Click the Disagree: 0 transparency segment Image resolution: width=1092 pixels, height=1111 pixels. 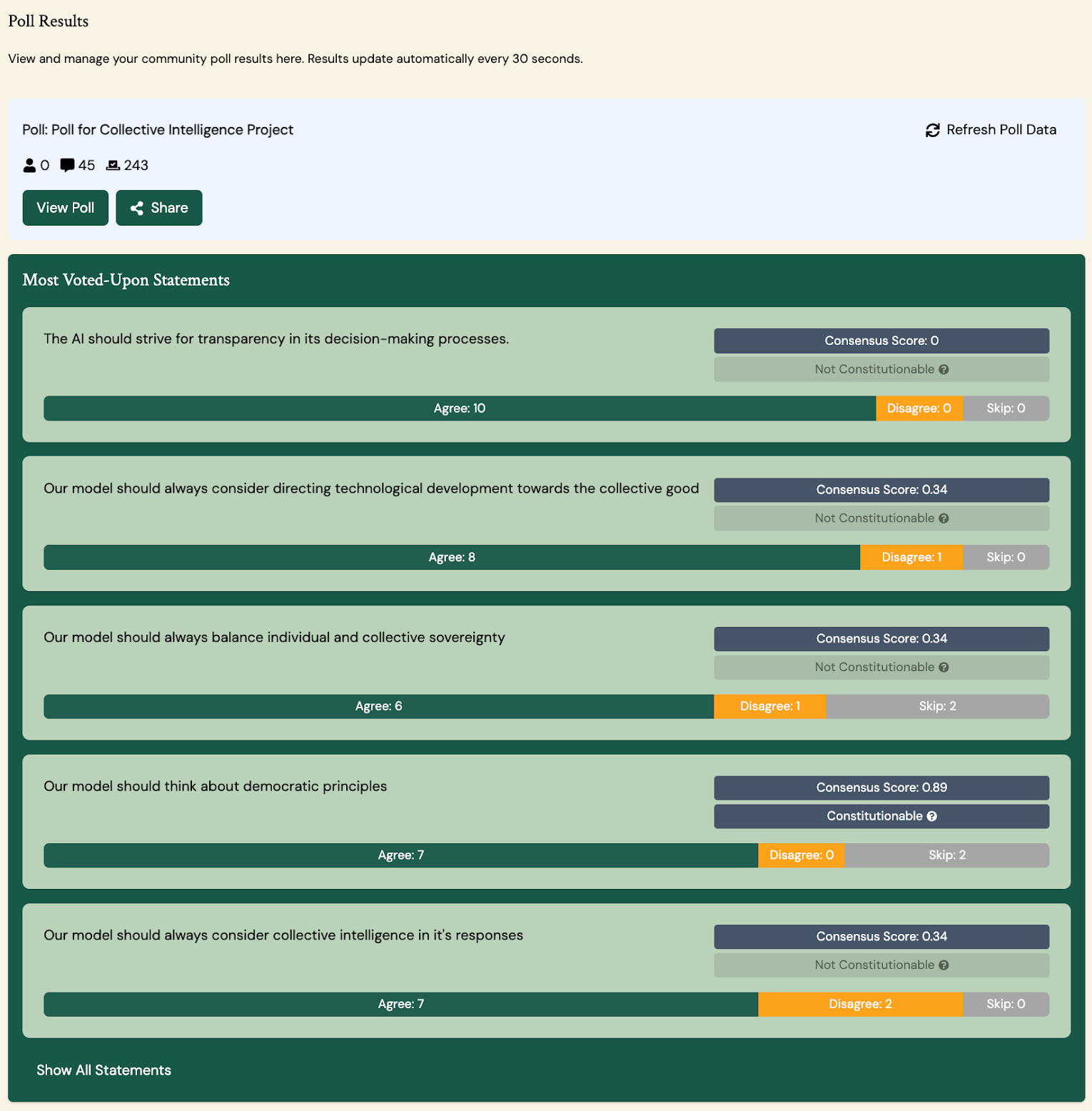[x=919, y=408]
